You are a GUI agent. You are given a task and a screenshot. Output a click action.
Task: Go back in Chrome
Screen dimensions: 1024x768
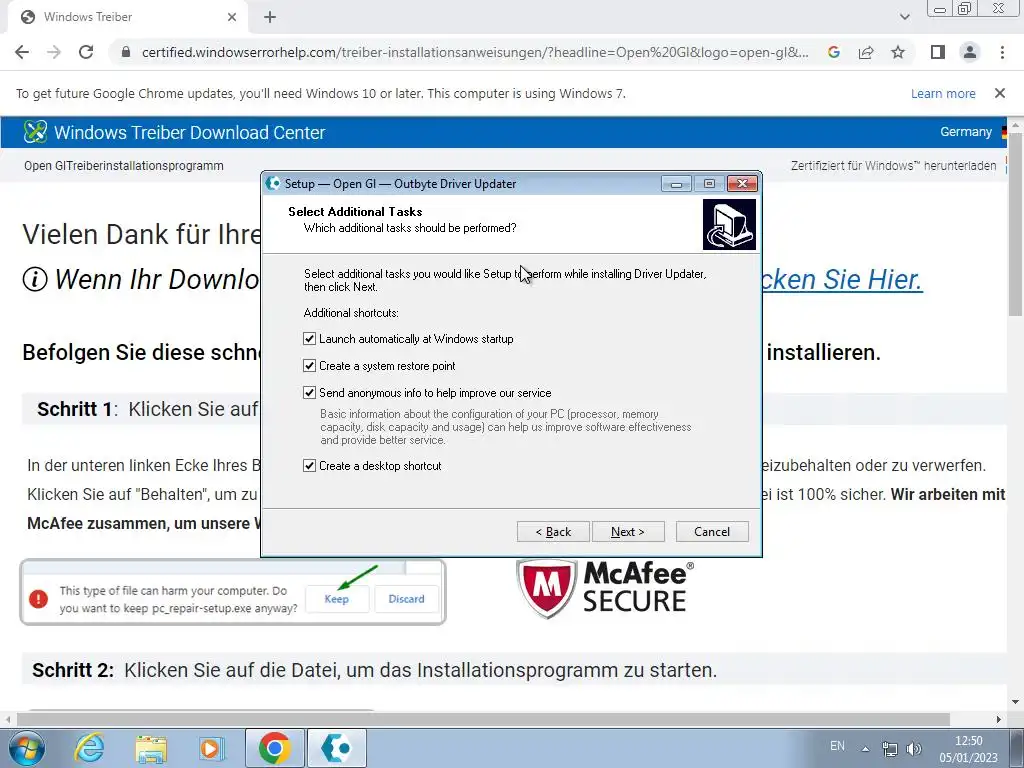22,52
